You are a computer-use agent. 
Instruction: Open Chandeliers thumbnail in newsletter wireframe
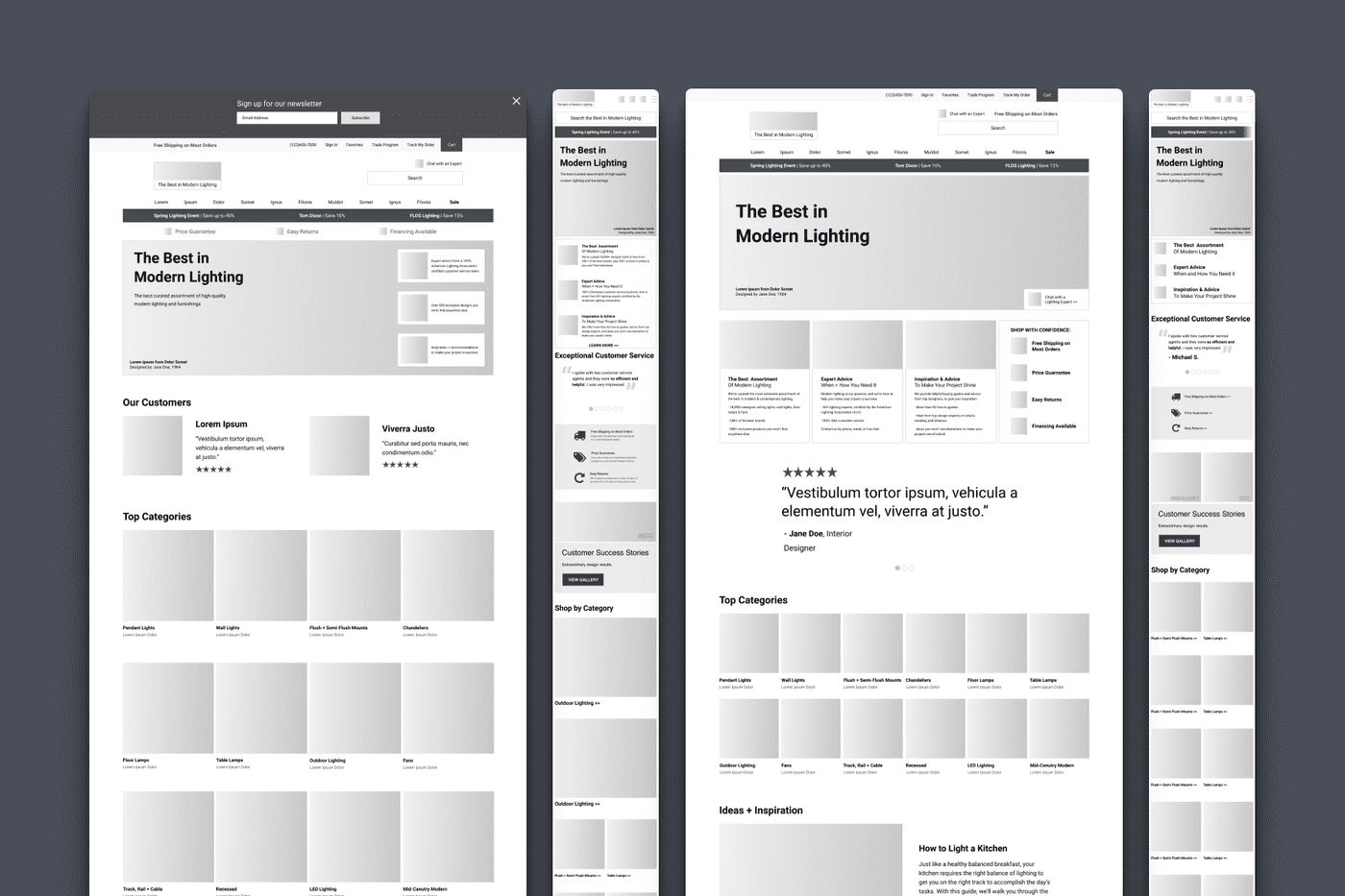(448, 575)
